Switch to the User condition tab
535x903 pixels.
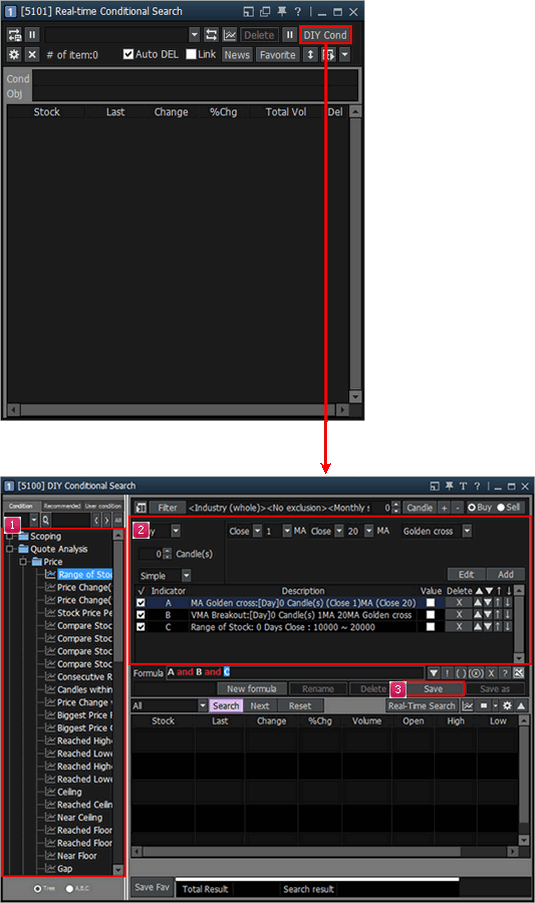pyautogui.click(x=103, y=506)
